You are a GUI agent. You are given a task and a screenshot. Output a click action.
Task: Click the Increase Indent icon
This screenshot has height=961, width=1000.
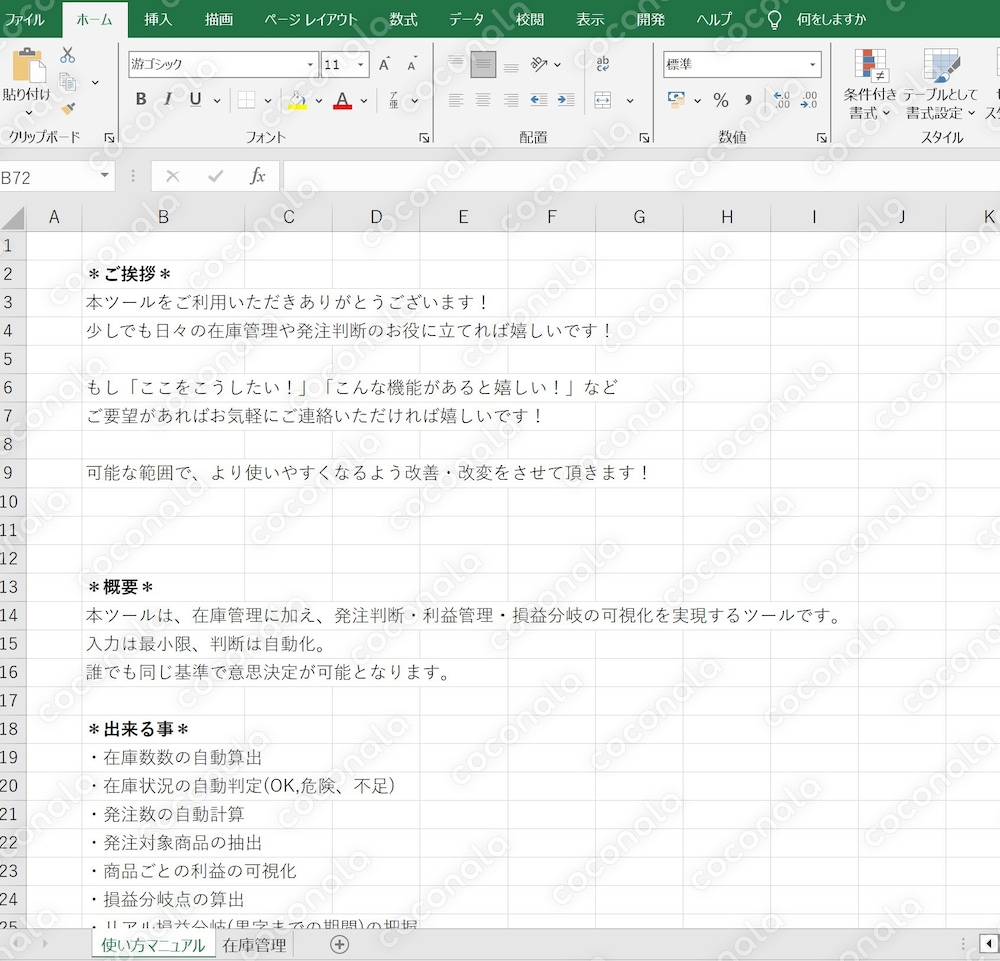coord(566,99)
